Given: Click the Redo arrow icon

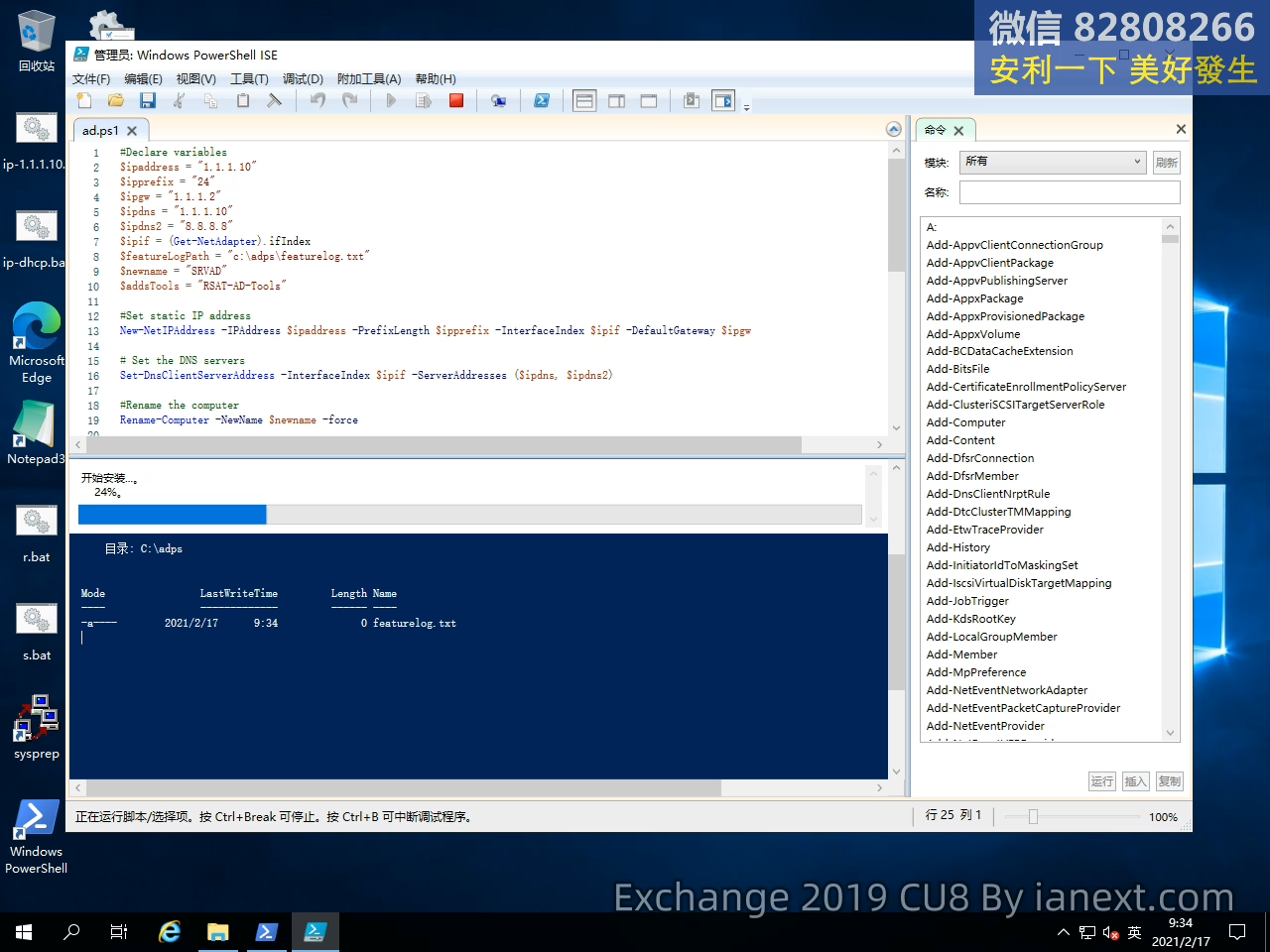Looking at the screenshot, I should (x=349, y=100).
